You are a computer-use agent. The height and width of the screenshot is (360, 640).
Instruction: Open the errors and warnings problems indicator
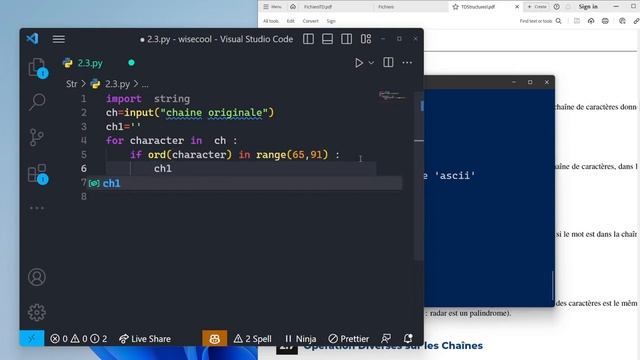(78, 339)
